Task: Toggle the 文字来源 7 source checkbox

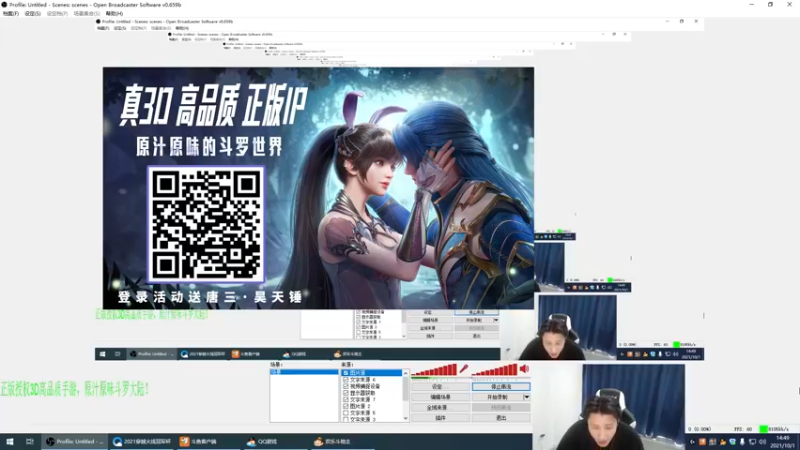Action: point(346,399)
